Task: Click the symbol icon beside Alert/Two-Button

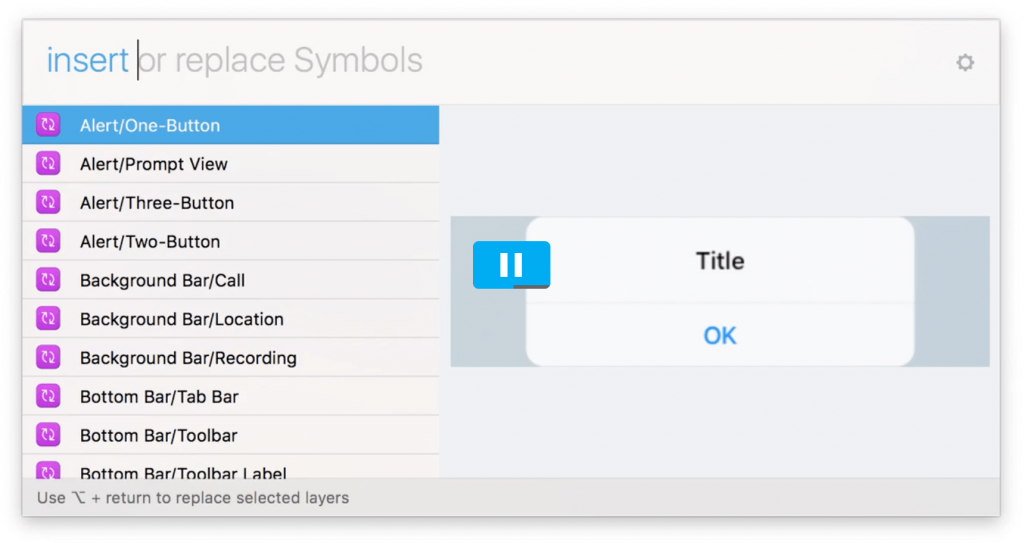Action: [x=48, y=241]
